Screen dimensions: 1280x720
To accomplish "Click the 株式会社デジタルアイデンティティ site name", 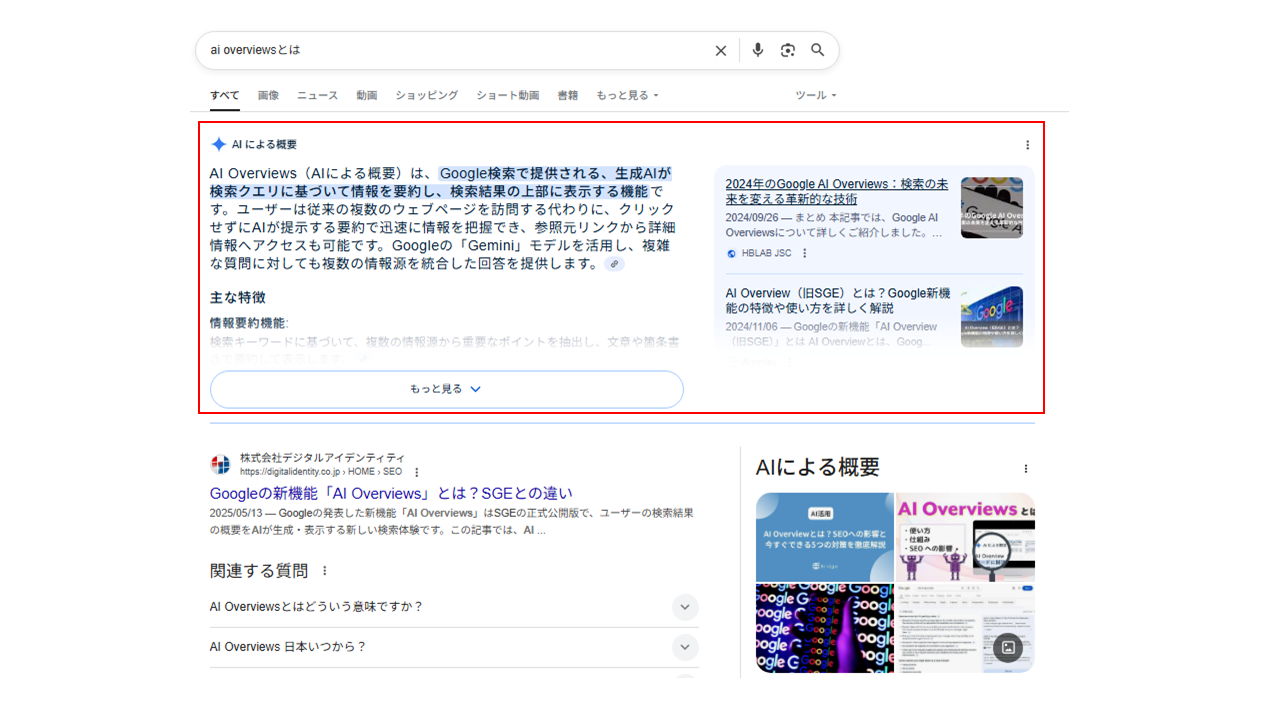I will pyautogui.click(x=322, y=457).
